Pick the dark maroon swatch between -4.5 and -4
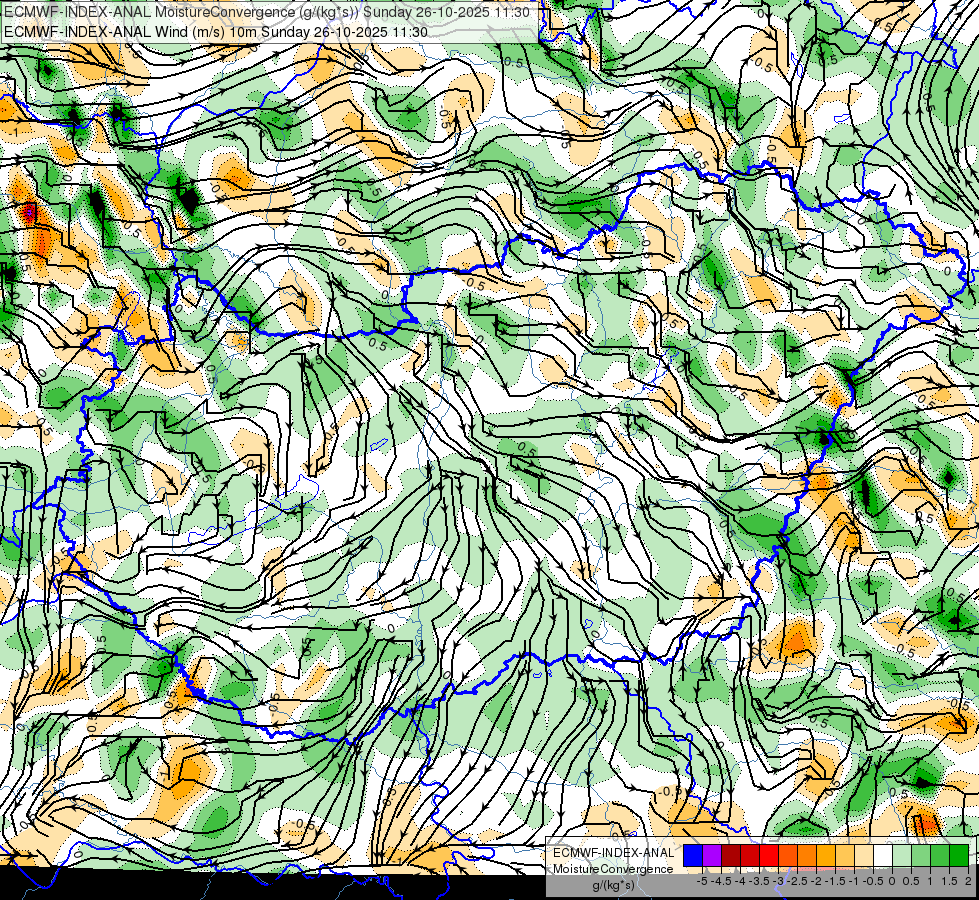Image resolution: width=979 pixels, height=900 pixels. pos(731,855)
